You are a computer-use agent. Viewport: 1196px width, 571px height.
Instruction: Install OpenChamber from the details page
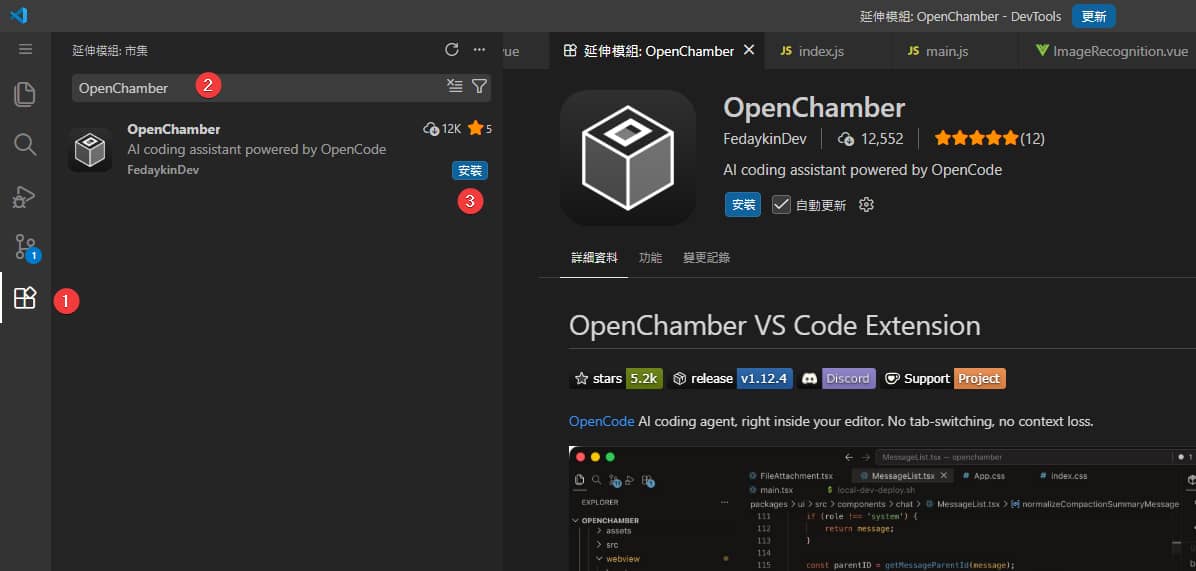point(743,204)
